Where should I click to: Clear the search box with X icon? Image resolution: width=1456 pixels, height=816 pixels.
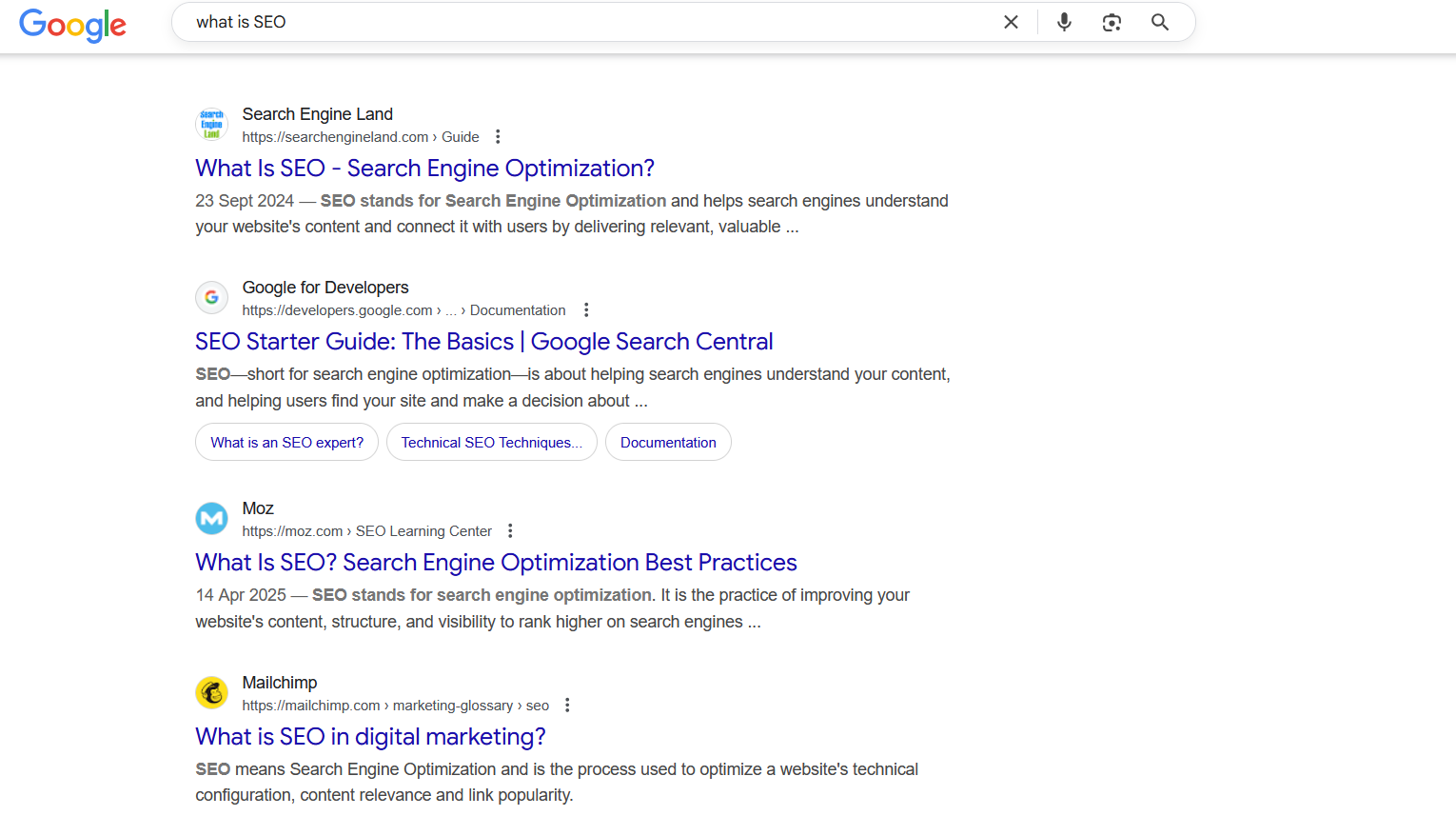click(1011, 22)
